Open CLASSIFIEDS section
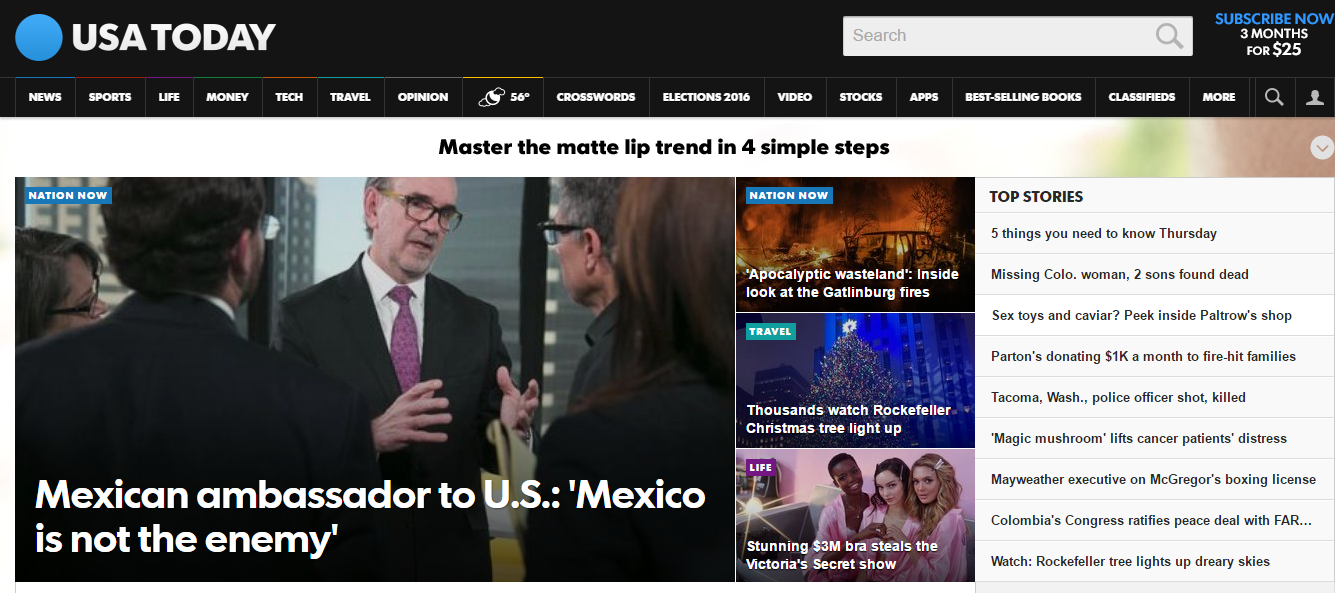 click(1142, 97)
